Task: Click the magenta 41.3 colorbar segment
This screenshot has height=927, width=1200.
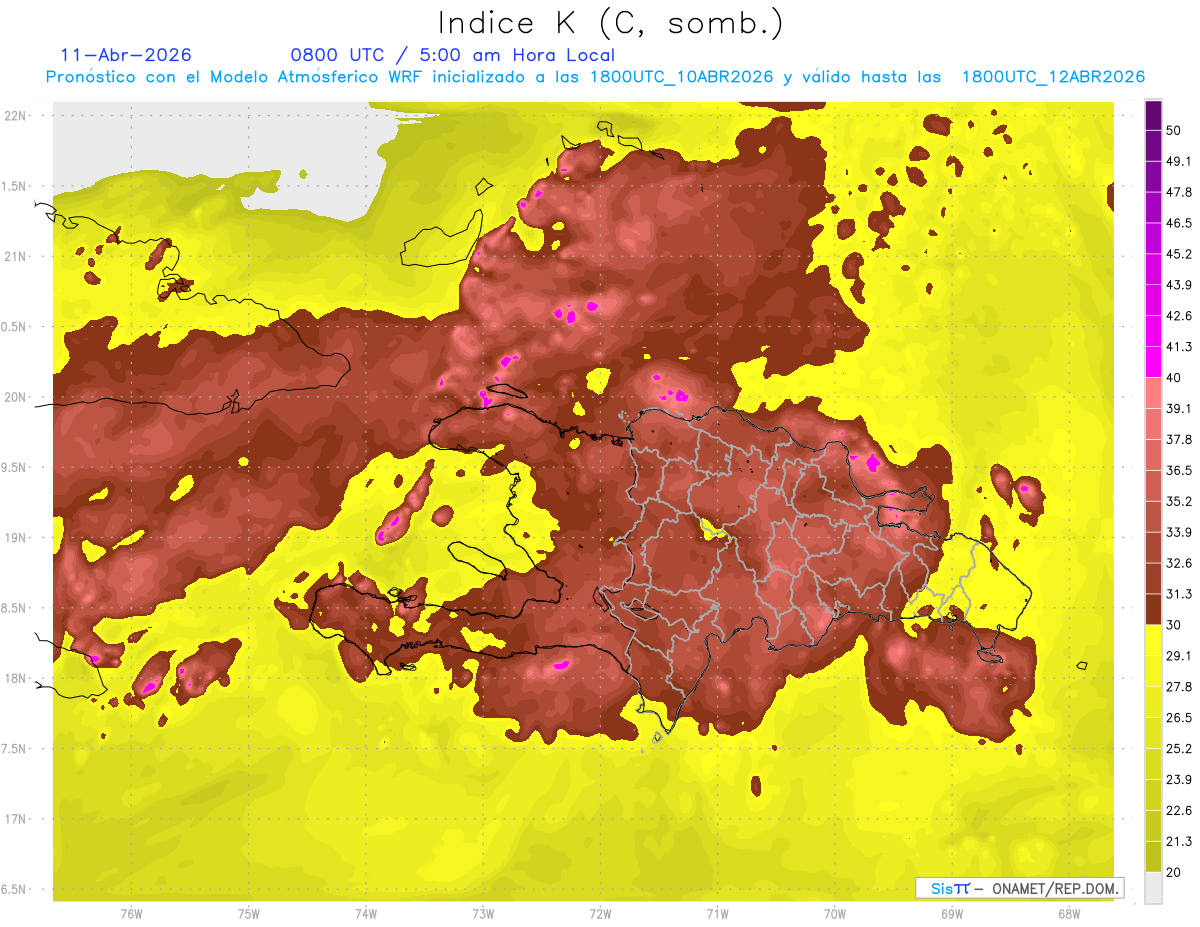Action: (1153, 362)
